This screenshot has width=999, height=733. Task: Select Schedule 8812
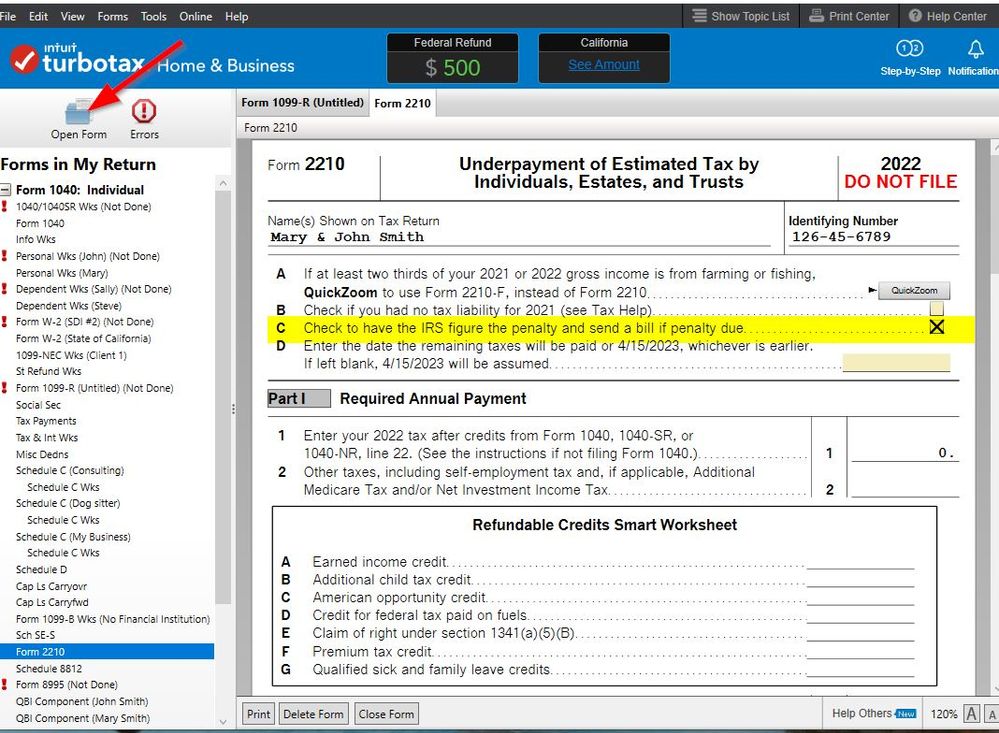tap(49, 668)
